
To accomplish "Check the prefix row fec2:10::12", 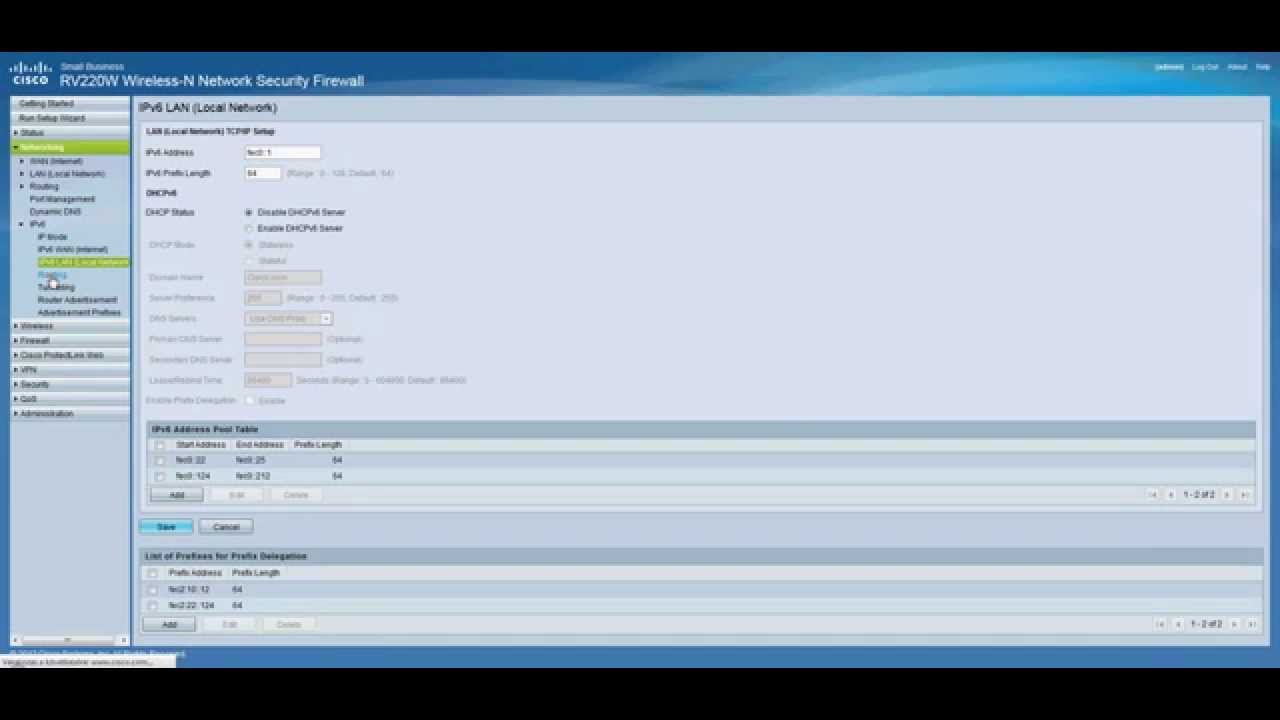I will pyautogui.click(x=152, y=590).
